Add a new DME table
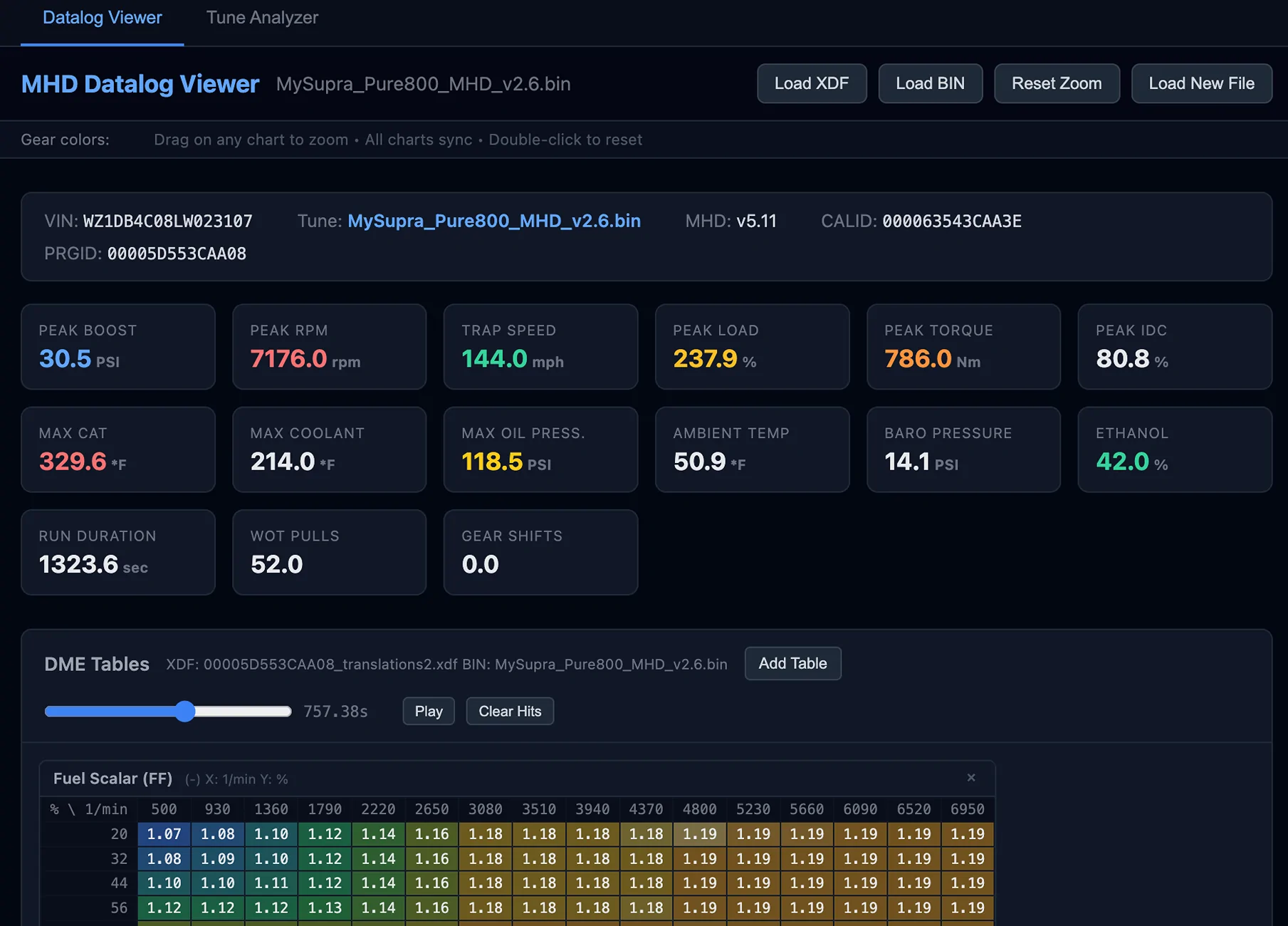 coord(792,663)
